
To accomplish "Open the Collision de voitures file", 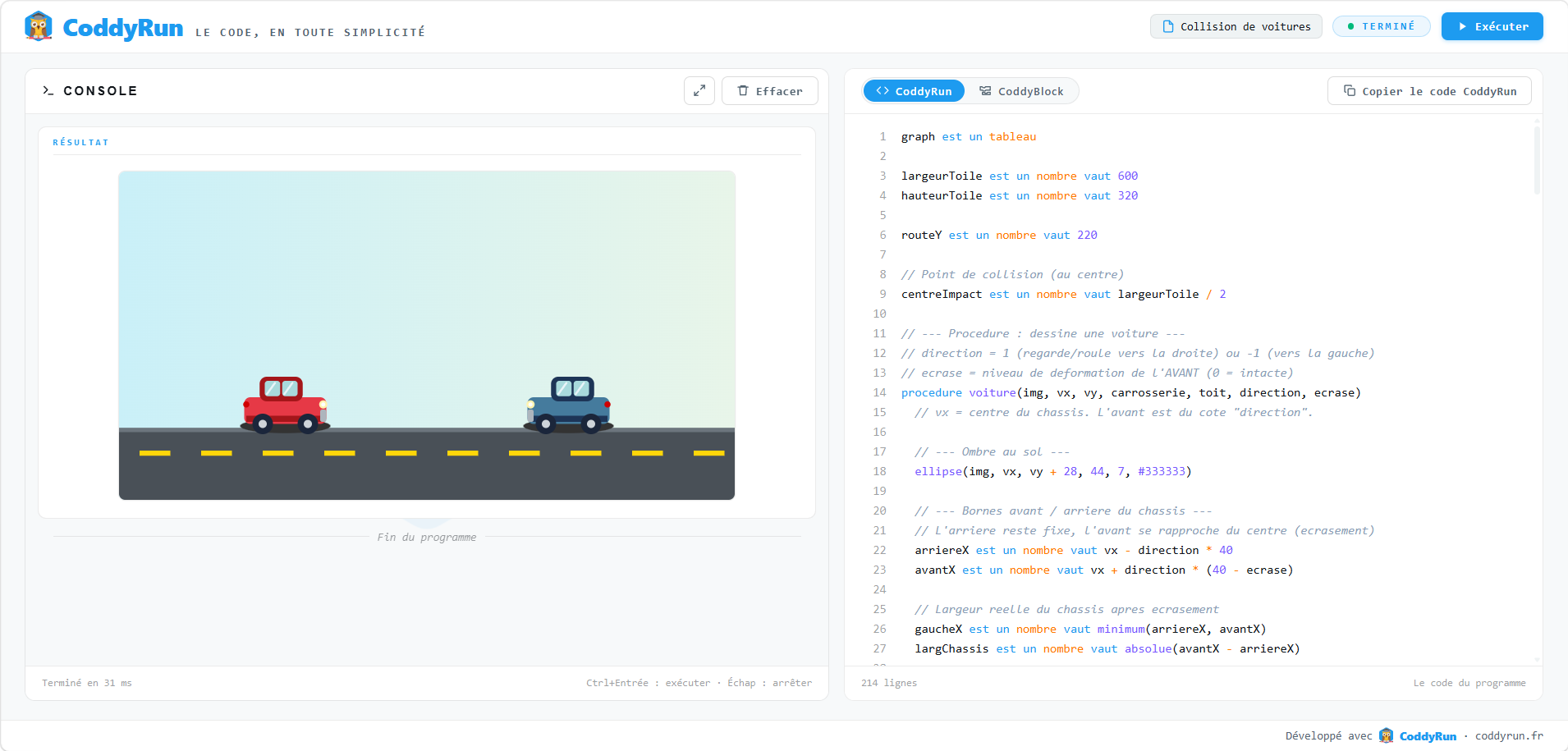I will tap(1236, 26).
